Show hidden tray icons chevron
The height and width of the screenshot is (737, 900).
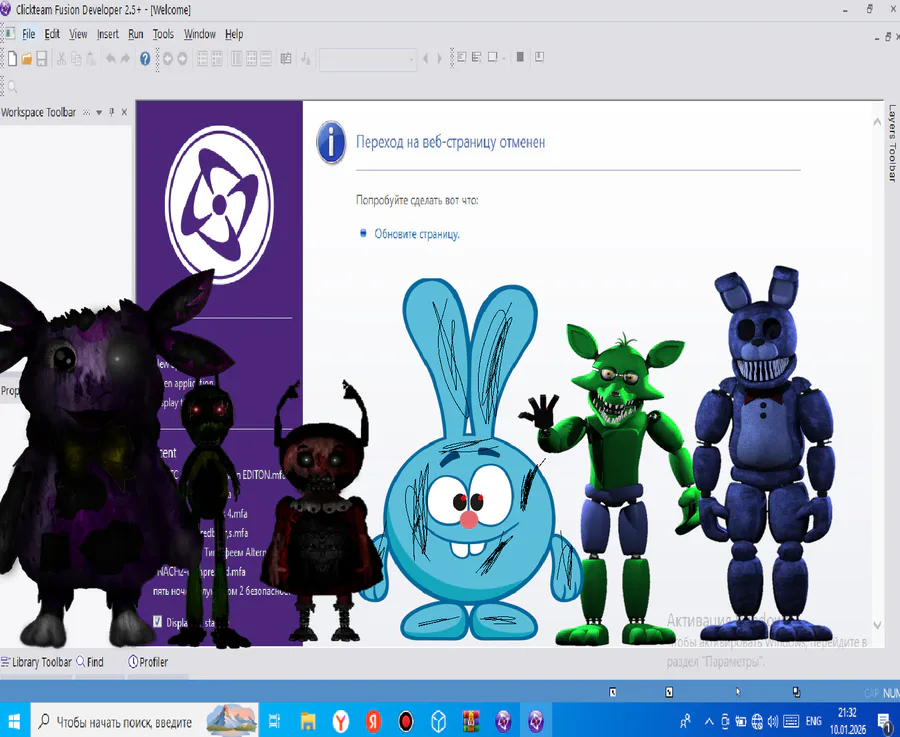(709, 722)
